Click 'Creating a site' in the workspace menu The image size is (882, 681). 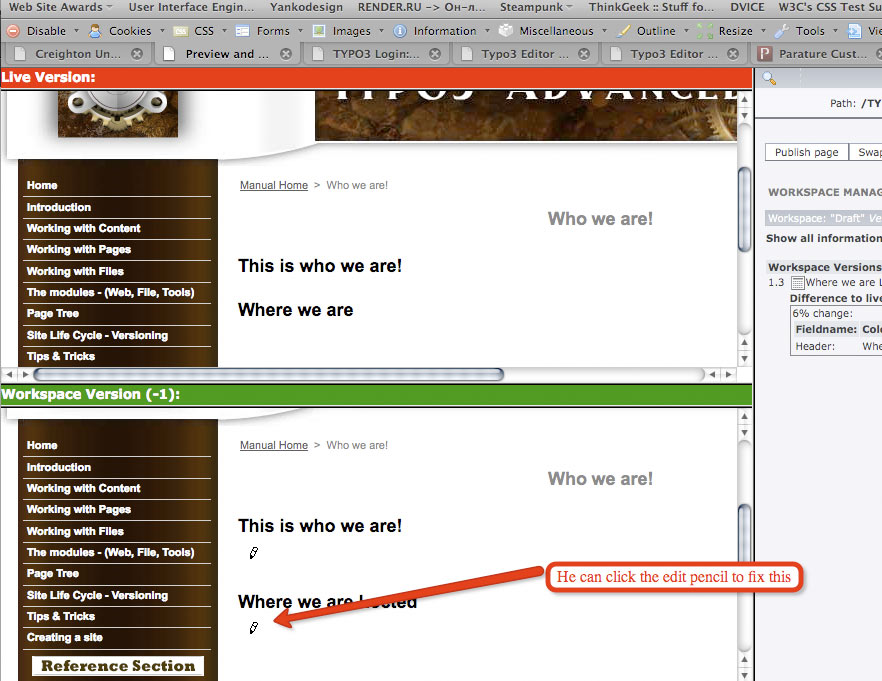coord(64,637)
